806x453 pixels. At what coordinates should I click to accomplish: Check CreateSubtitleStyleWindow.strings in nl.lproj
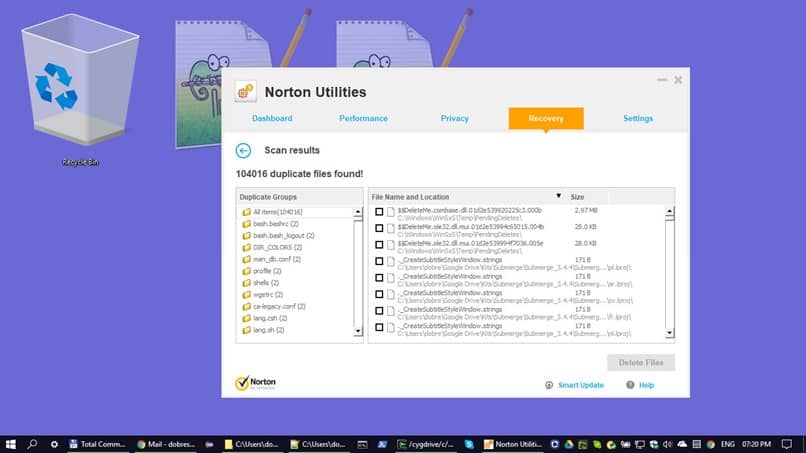pos(379,327)
